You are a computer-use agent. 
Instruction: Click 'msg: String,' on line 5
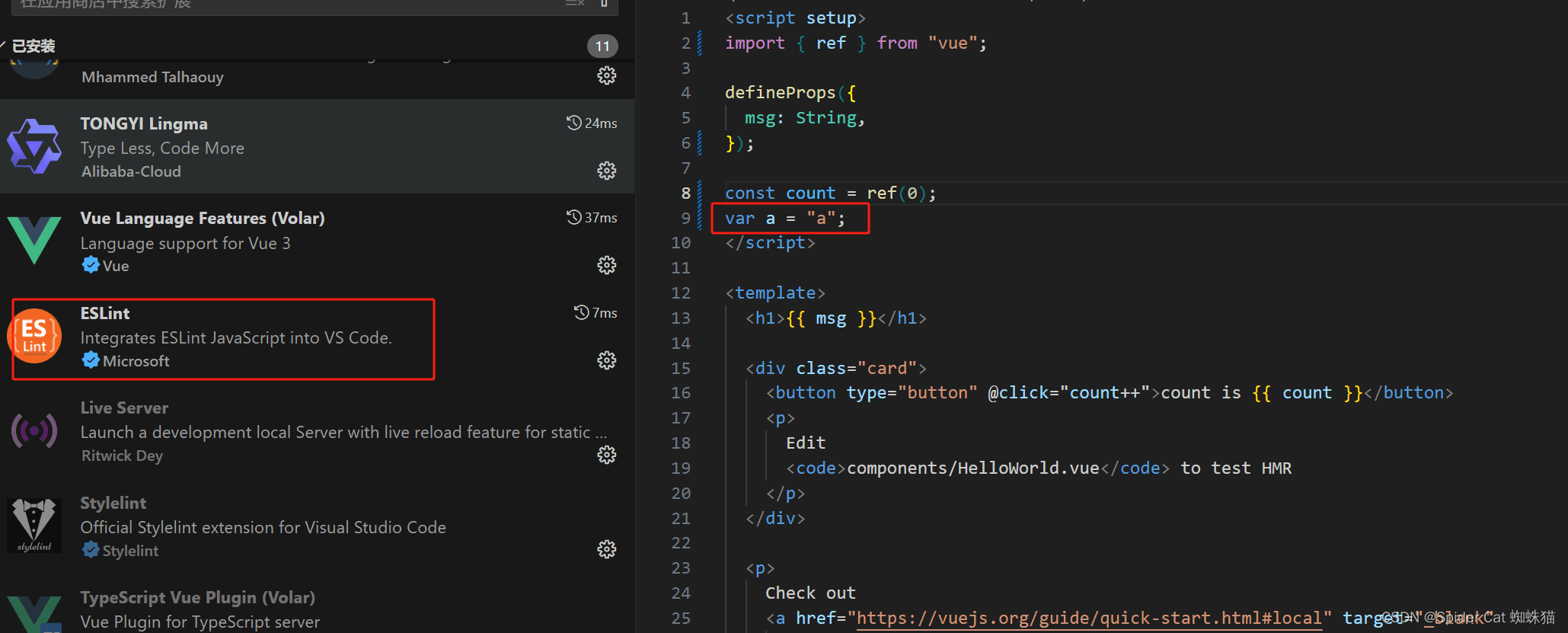click(805, 117)
